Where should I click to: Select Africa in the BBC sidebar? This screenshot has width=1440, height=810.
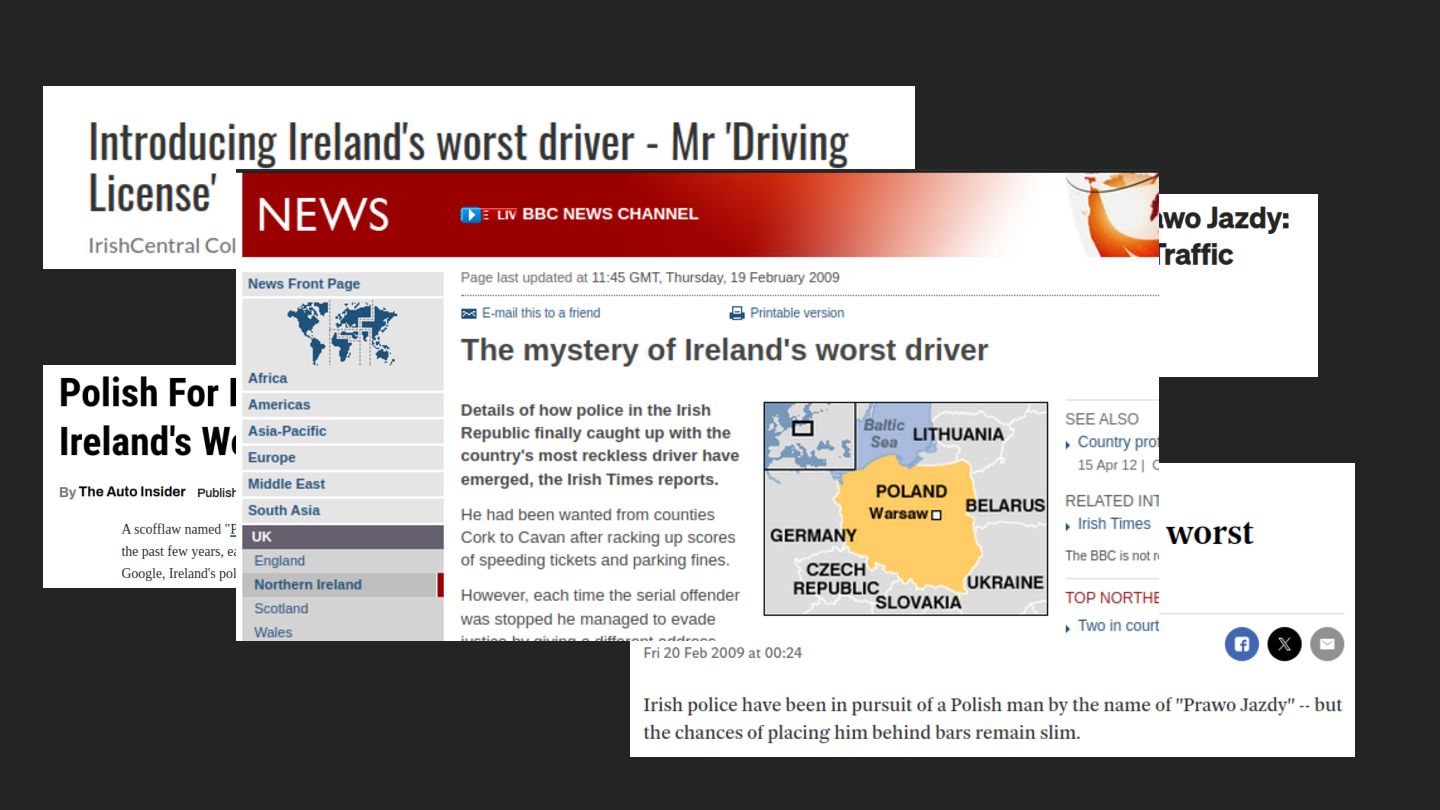pyautogui.click(x=343, y=378)
